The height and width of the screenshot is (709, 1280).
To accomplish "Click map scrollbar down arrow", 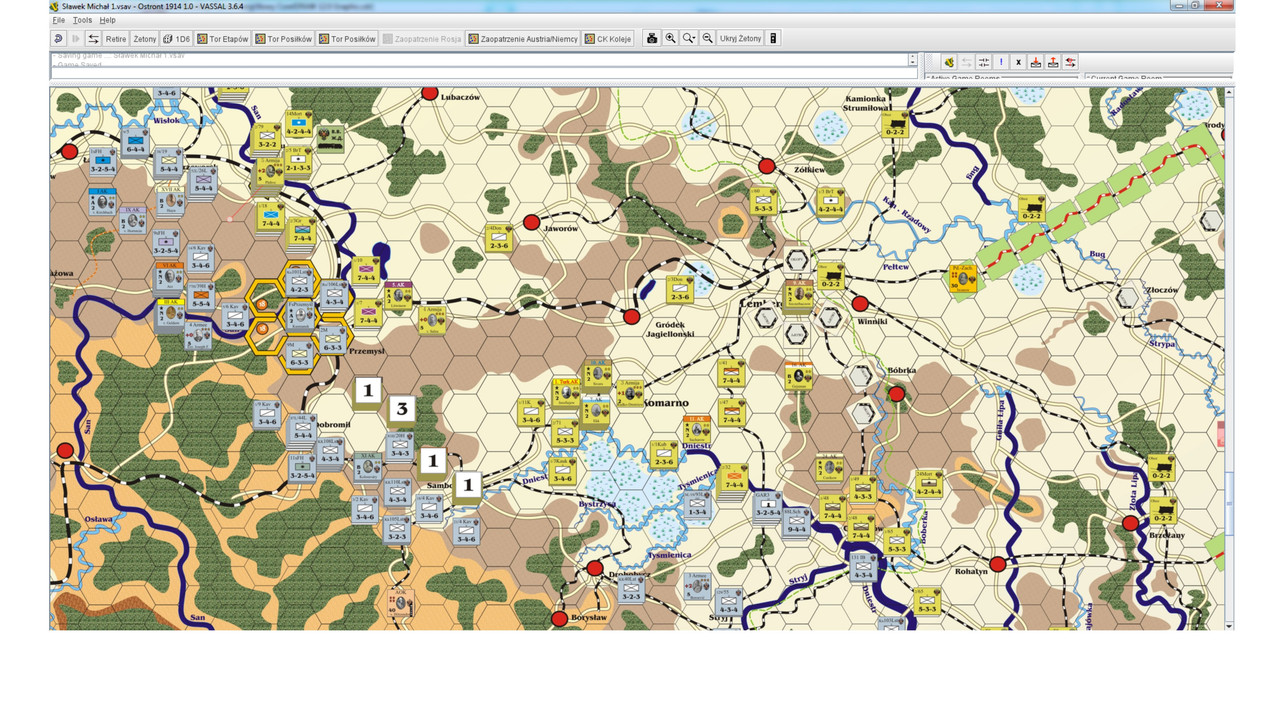I will click(x=1229, y=624).
